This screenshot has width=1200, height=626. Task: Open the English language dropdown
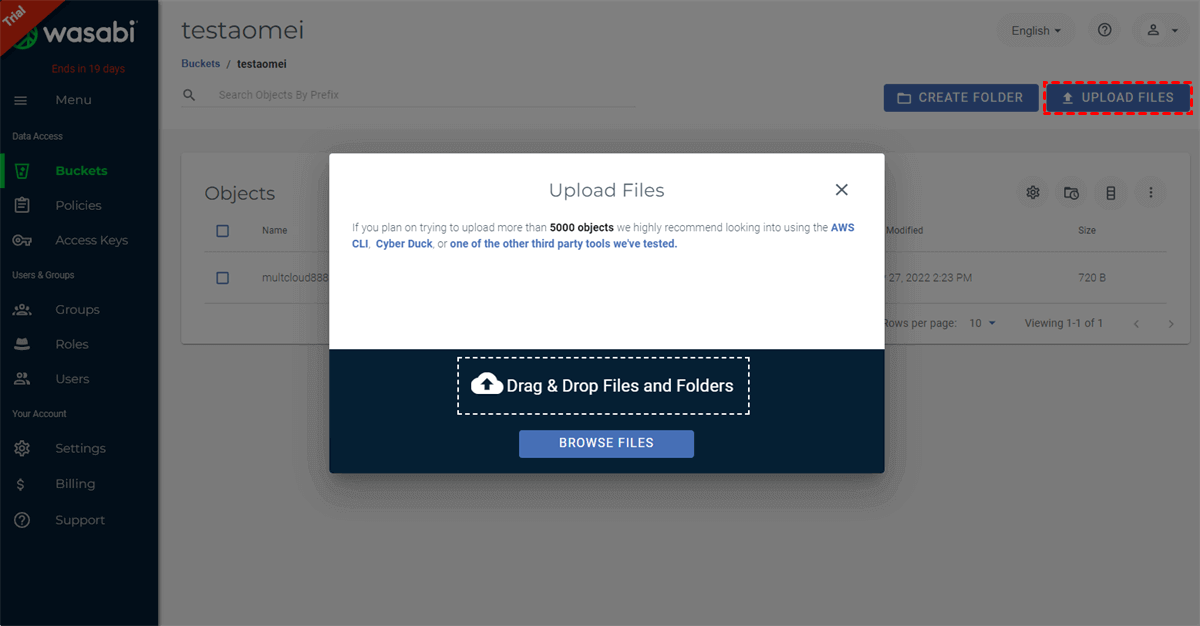pyautogui.click(x=1036, y=30)
